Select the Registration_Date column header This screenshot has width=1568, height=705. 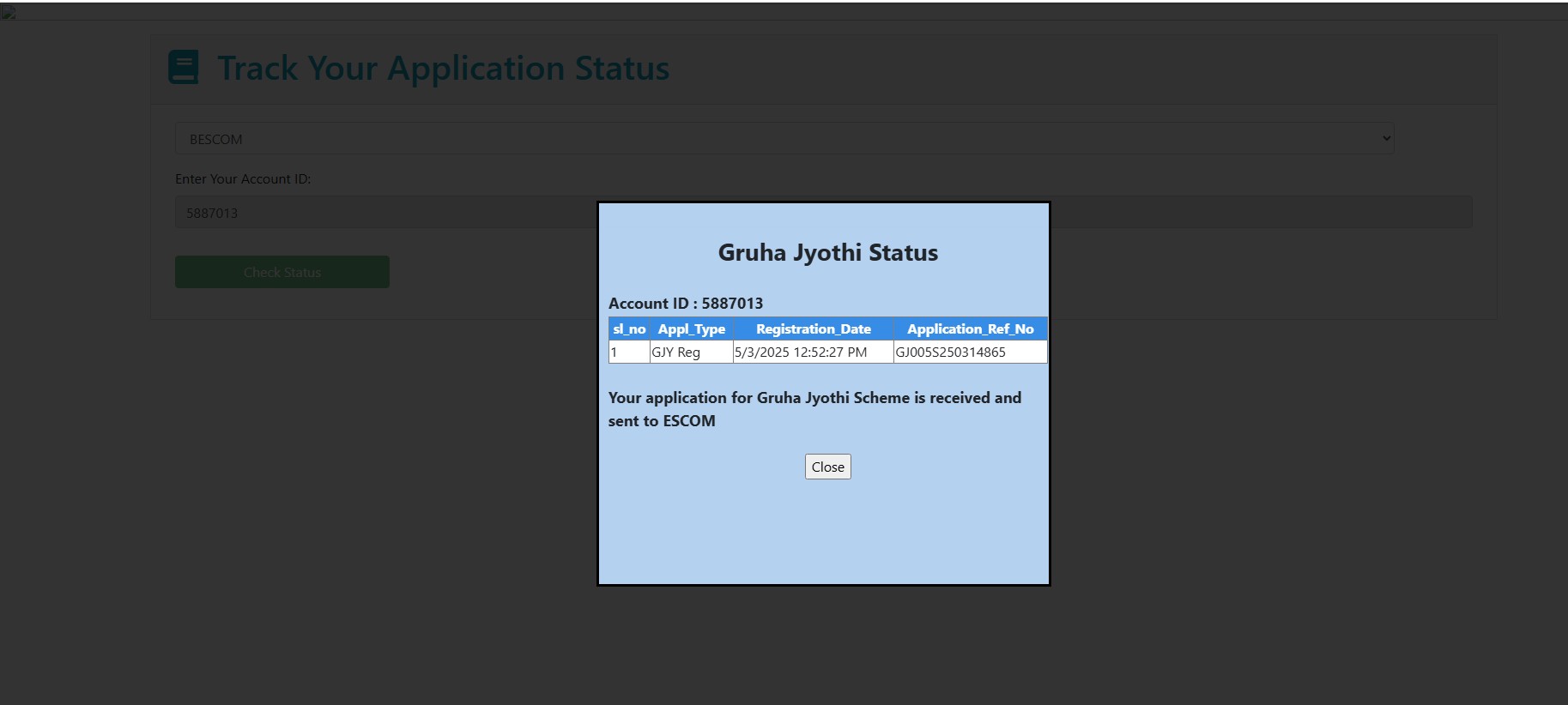(x=813, y=329)
